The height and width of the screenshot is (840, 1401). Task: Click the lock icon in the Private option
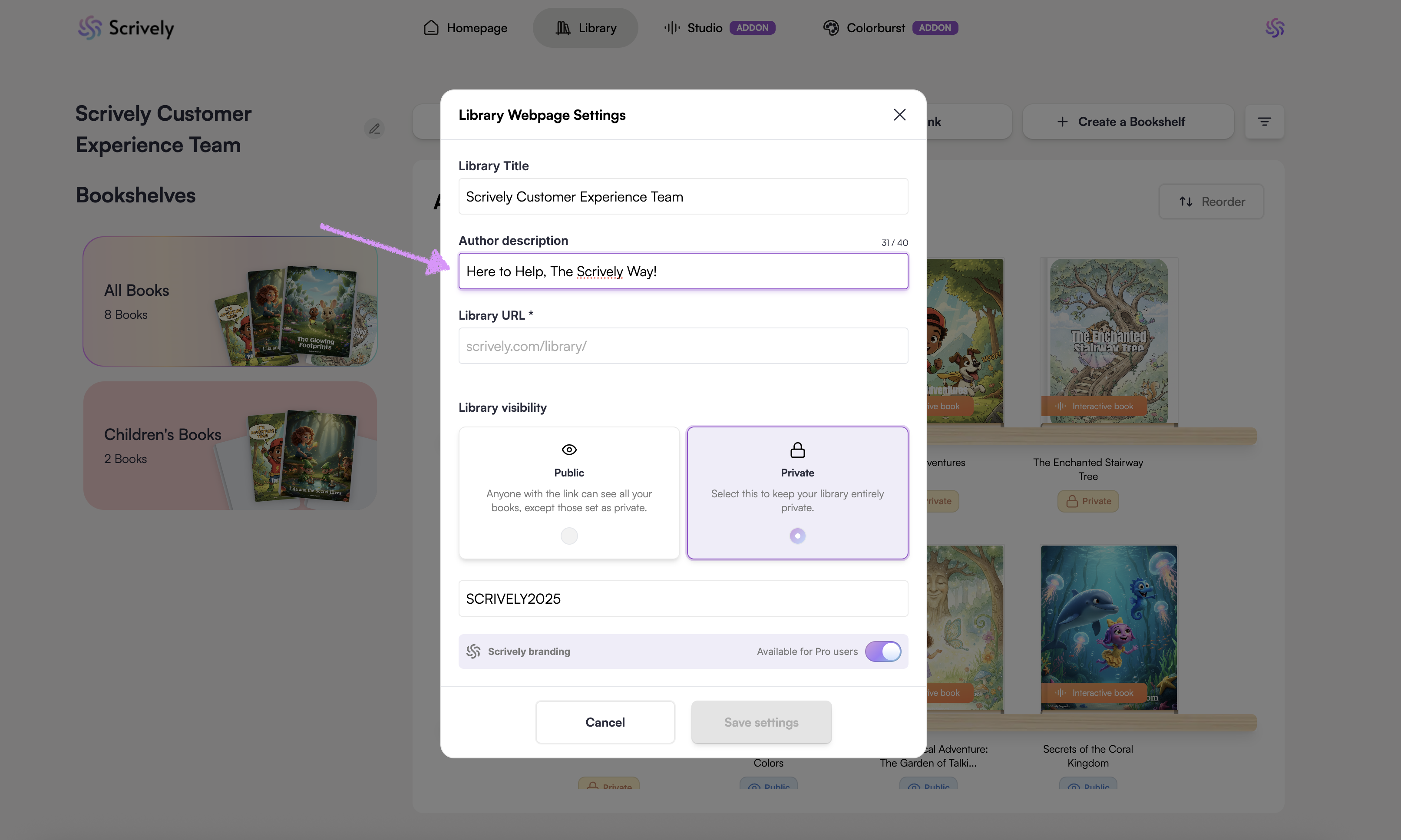coord(797,450)
